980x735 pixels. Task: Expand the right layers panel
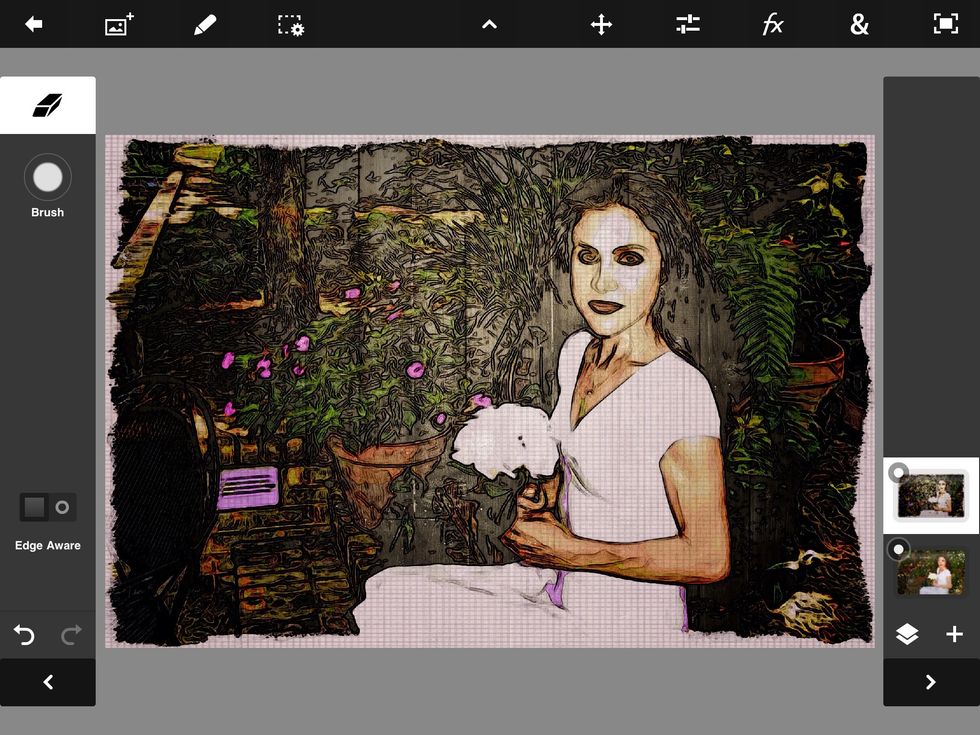[x=930, y=682]
